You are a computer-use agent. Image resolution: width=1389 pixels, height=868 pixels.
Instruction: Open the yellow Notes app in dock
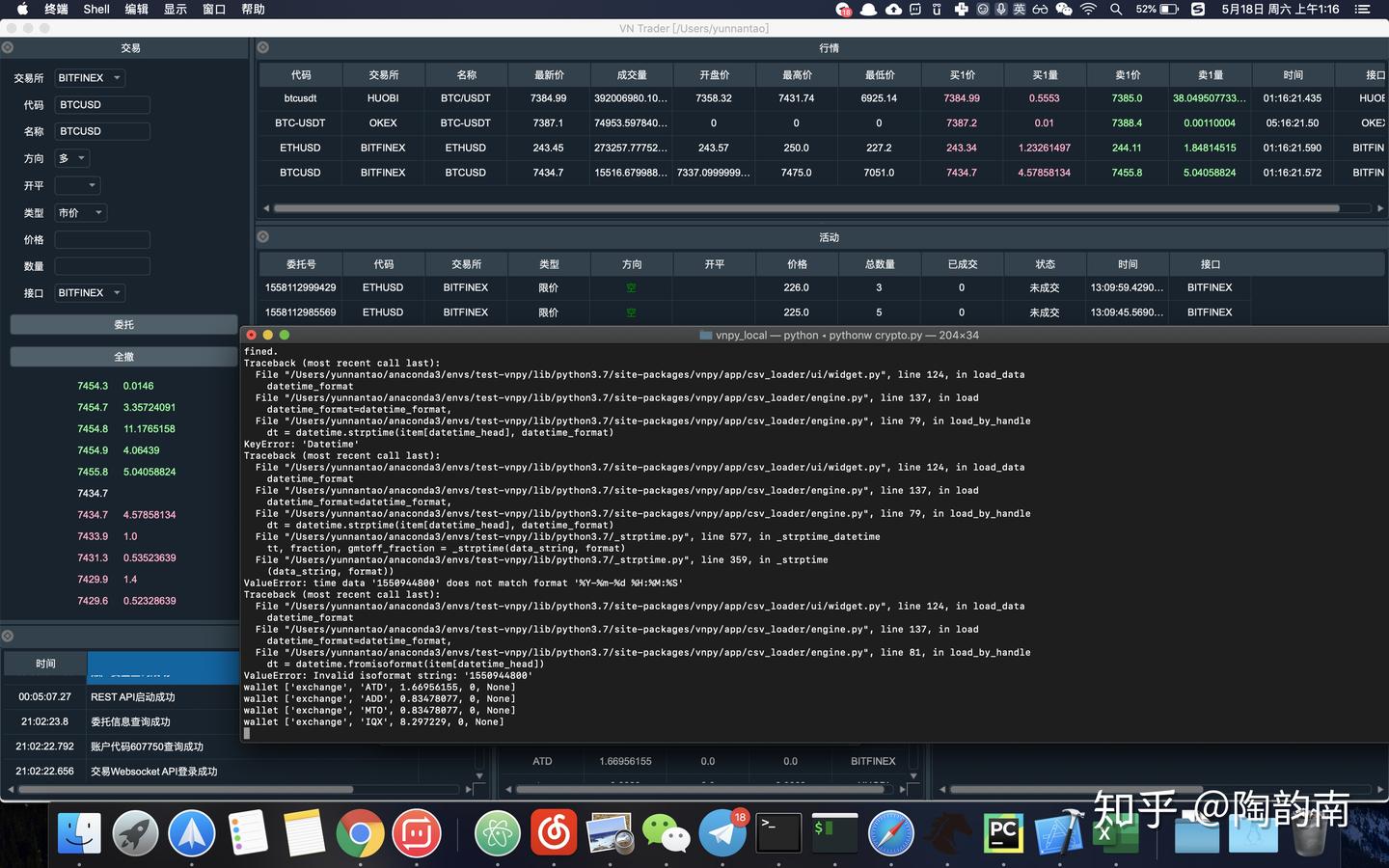click(x=304, y=833)
